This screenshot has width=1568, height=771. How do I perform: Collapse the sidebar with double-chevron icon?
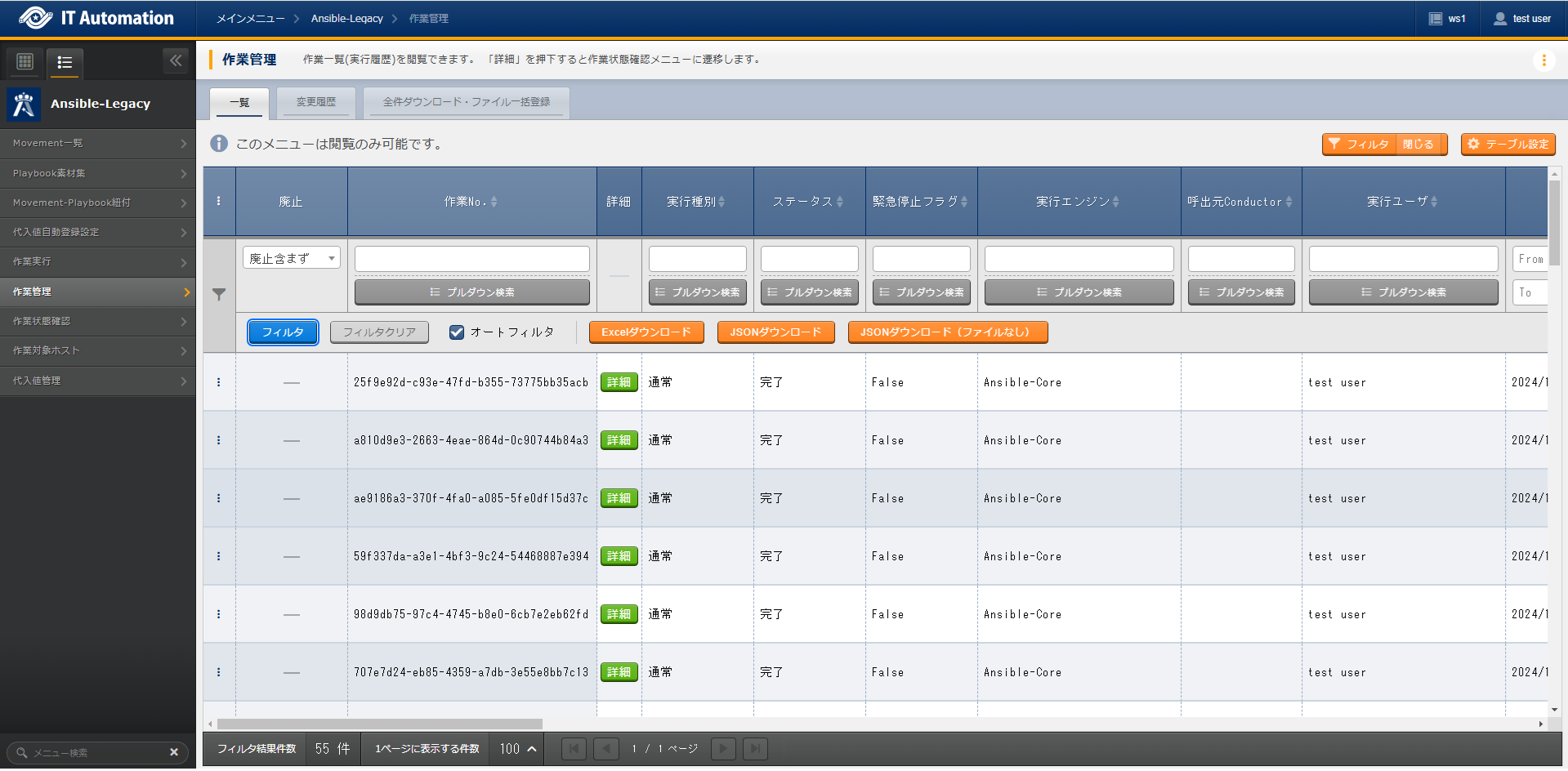pyautogui.click(x=176, y=60)
